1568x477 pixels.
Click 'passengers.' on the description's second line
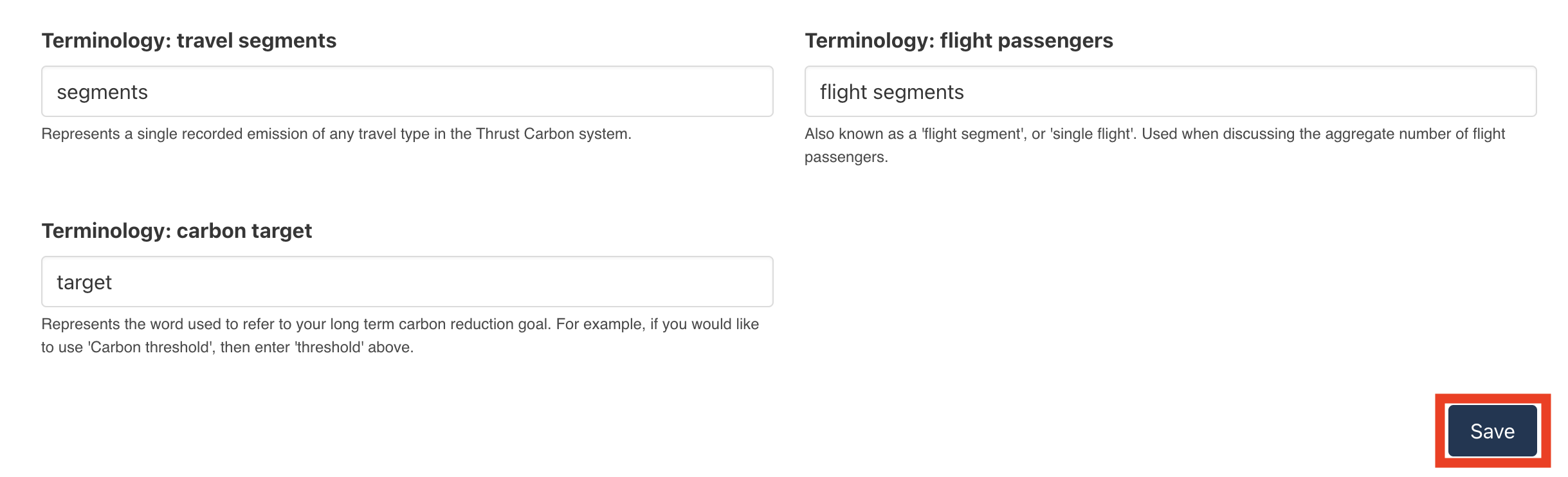846,157
